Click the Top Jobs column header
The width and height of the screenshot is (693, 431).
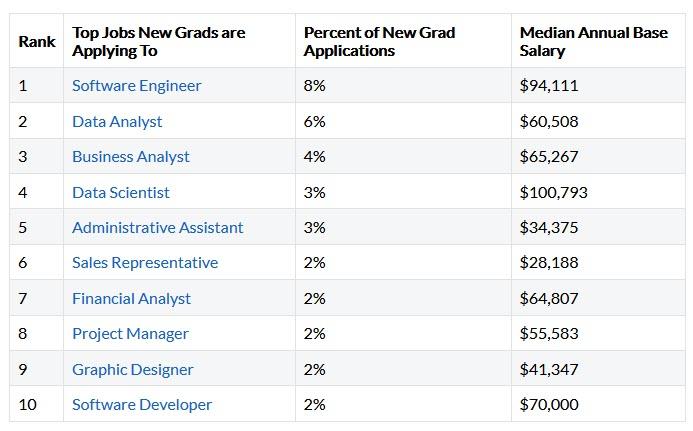tap(158, 42)
